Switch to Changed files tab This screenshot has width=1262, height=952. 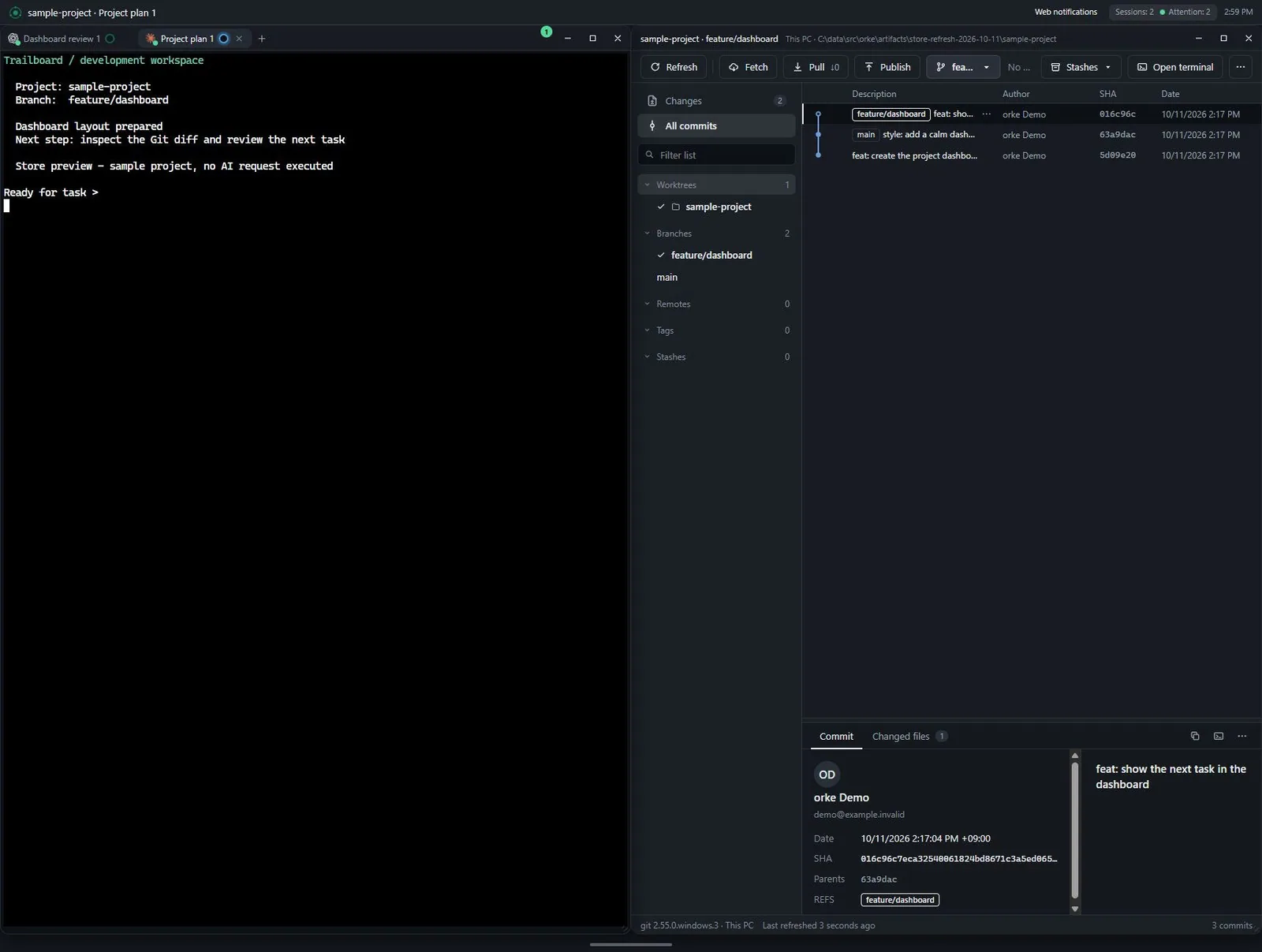coord(909,737)
